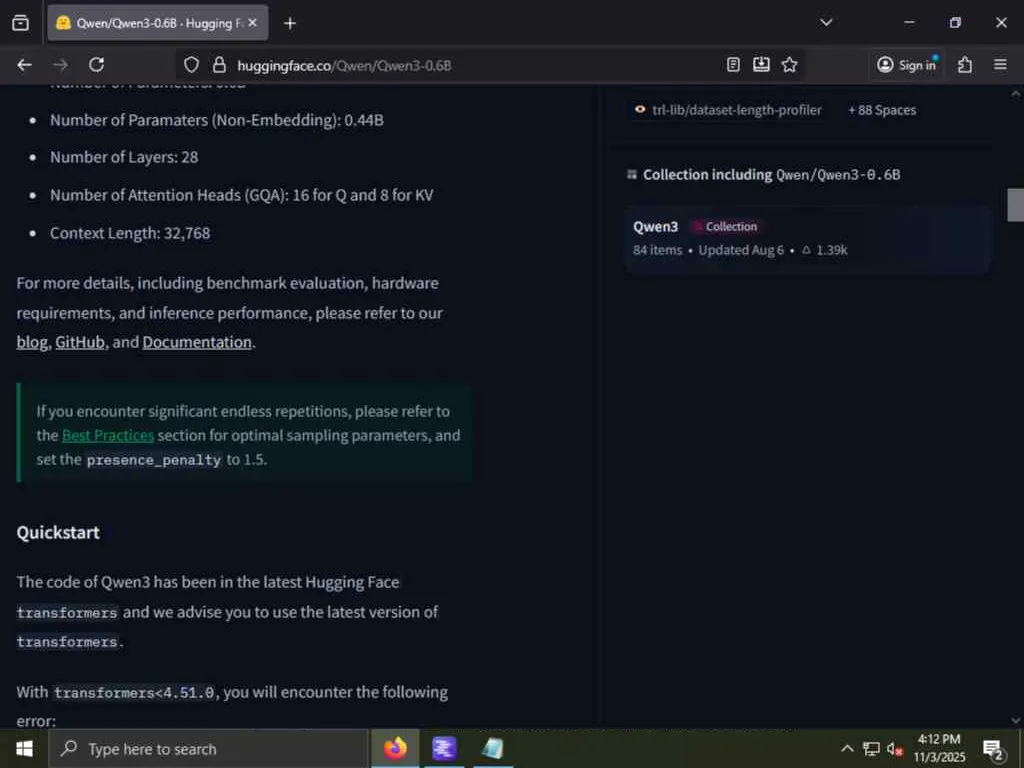Open the clock showing 4:12 PM
Image resolution: width=1024 pixels, height=768 pixels.
(x=939, y=748)
